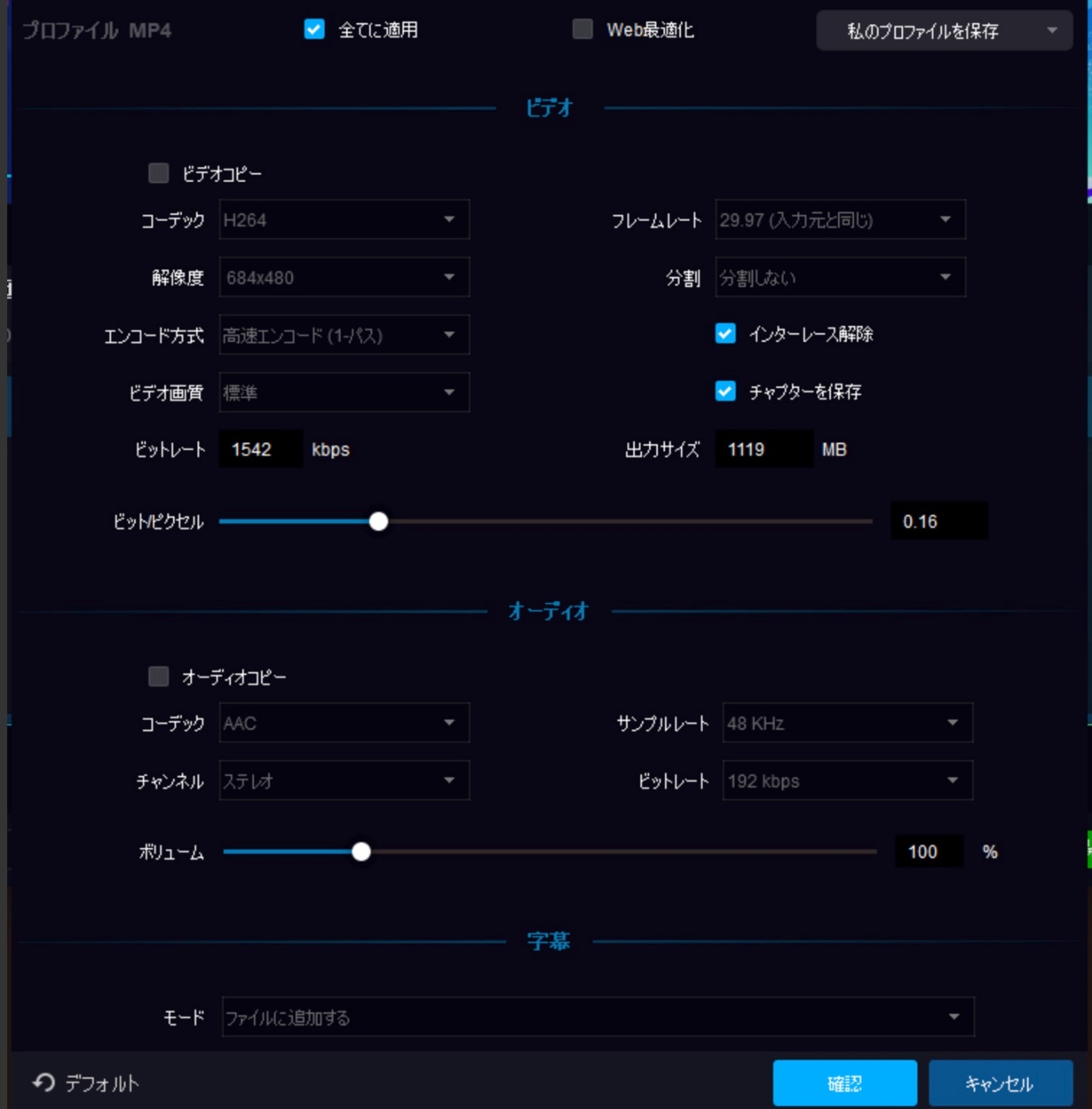Open 私のプロファイルを保存 dropdown
Image resolution: width=1092 pixels, height=1109 pixels.
click(944, 31)
